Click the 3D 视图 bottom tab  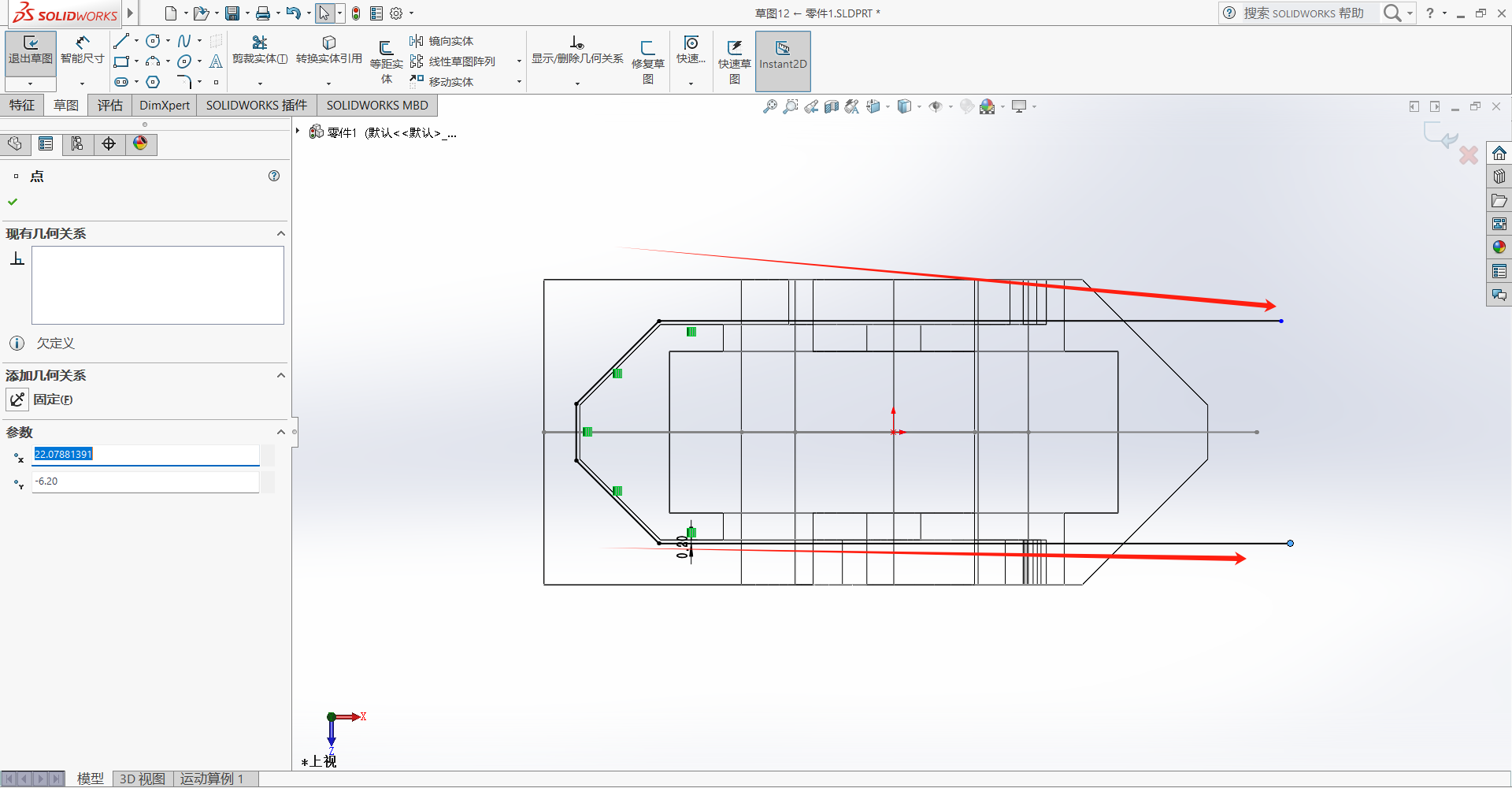143,779
